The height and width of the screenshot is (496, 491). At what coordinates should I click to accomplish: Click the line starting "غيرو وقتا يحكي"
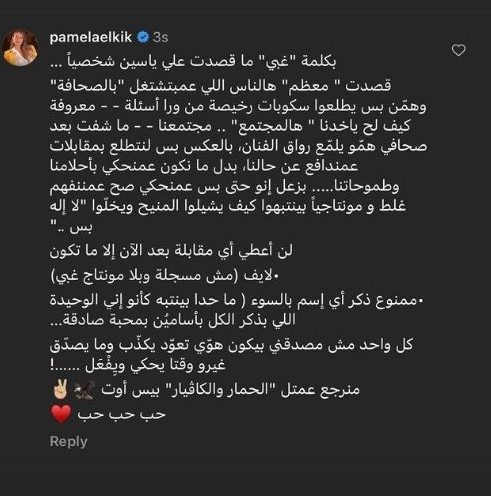pyautogui.click(x=138, y=366)
